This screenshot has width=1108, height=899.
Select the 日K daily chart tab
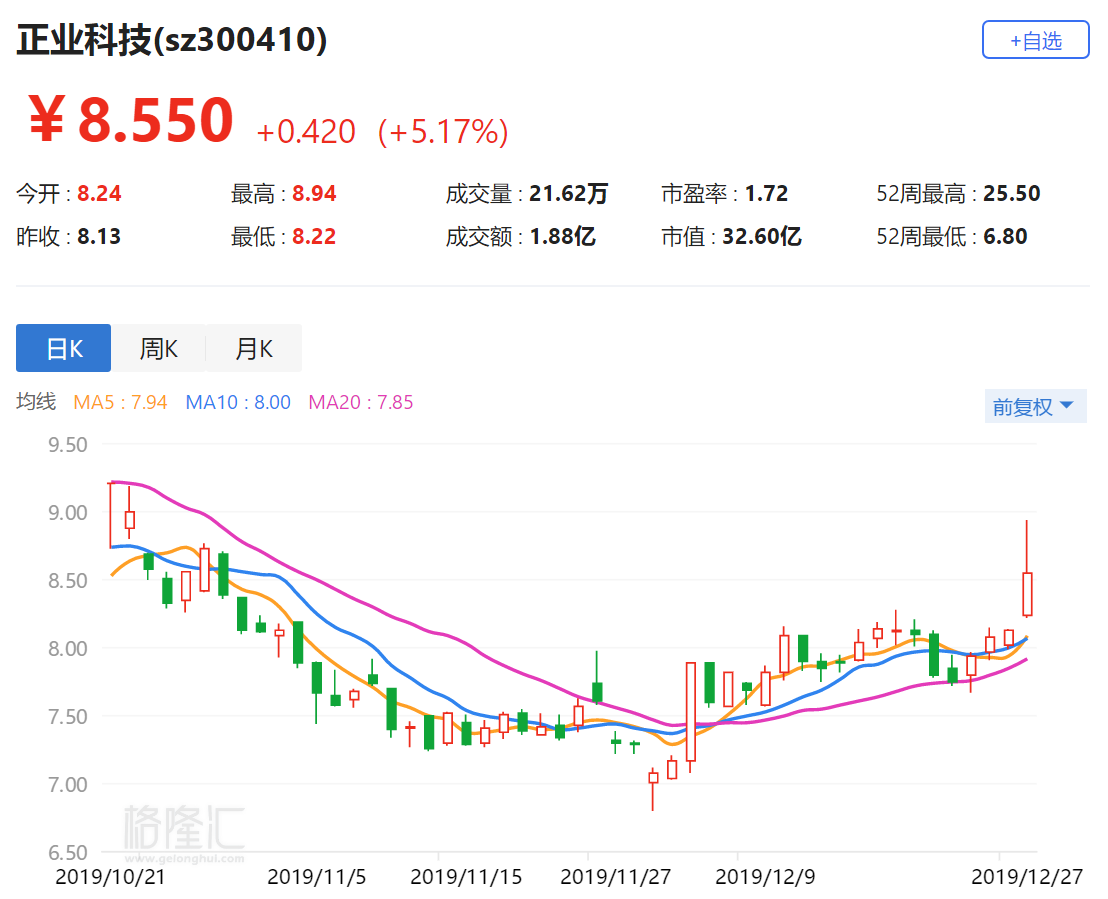tap(64, 348)
